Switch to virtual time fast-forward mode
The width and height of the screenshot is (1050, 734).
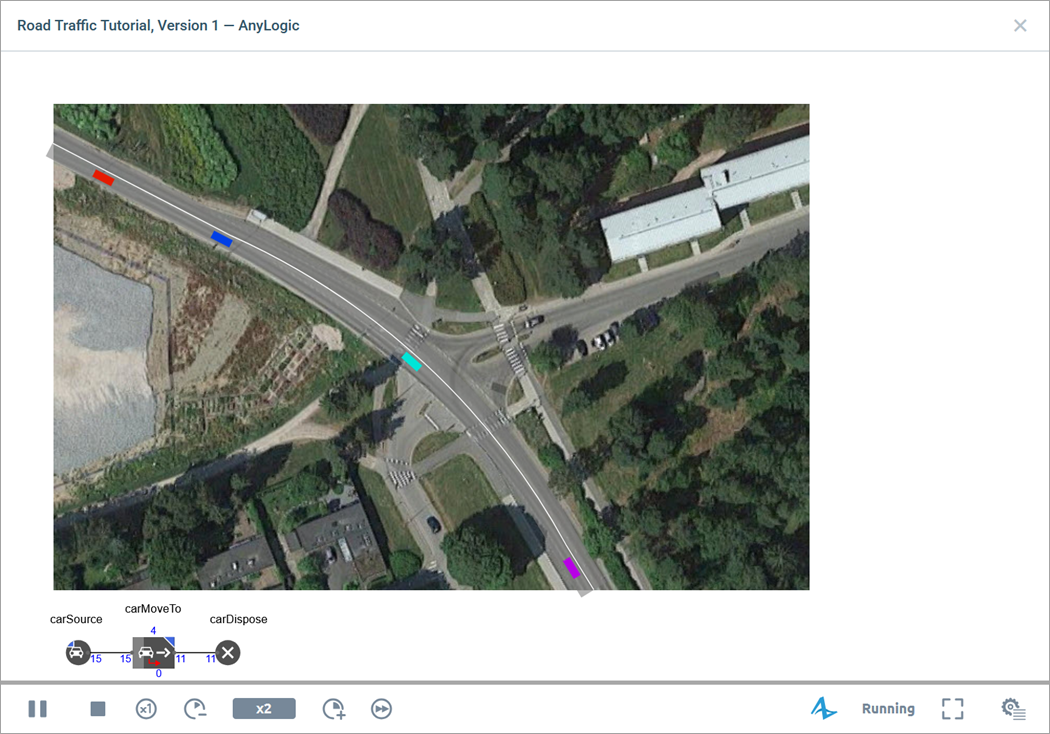381,709
